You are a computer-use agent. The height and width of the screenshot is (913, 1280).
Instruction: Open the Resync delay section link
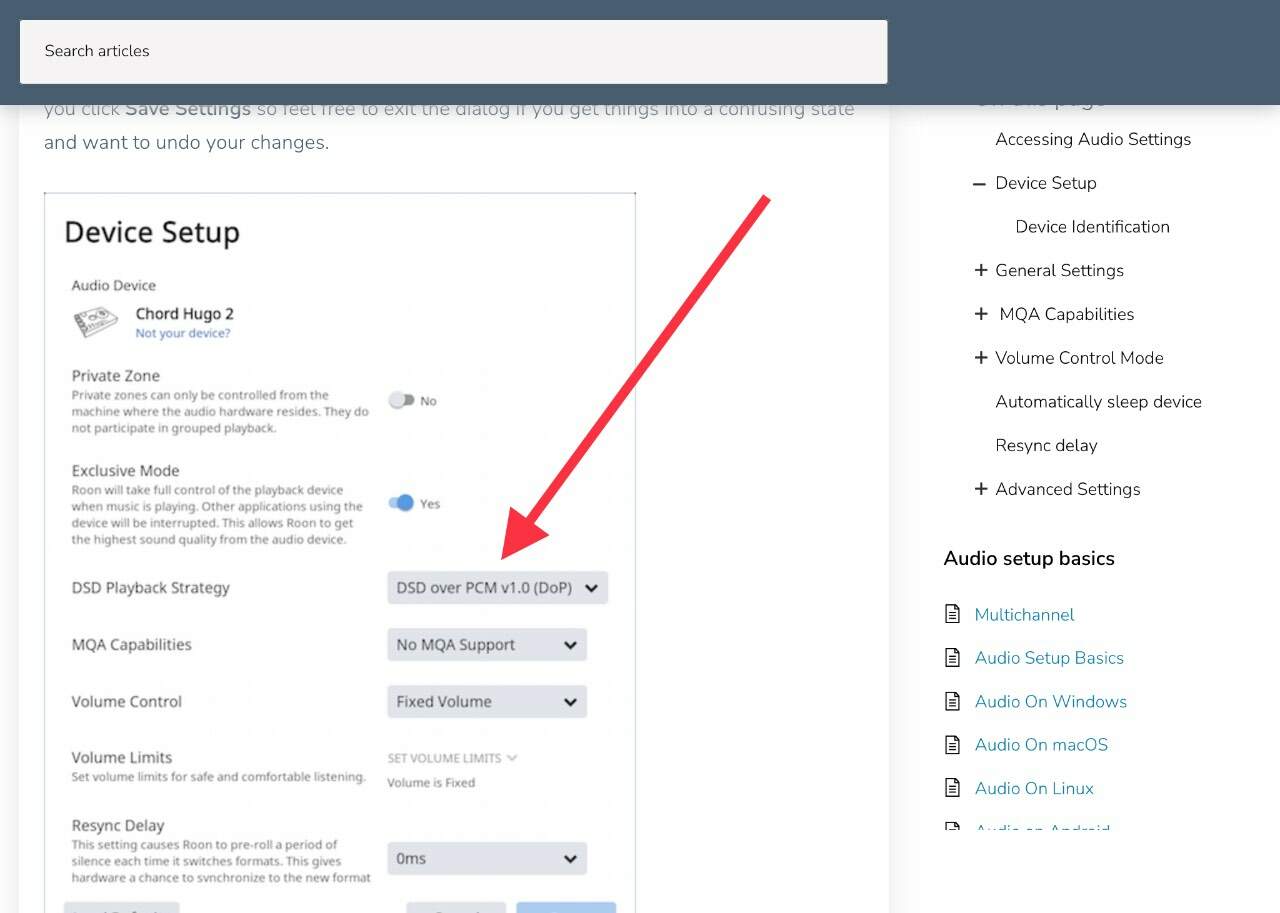[1046, 445]
